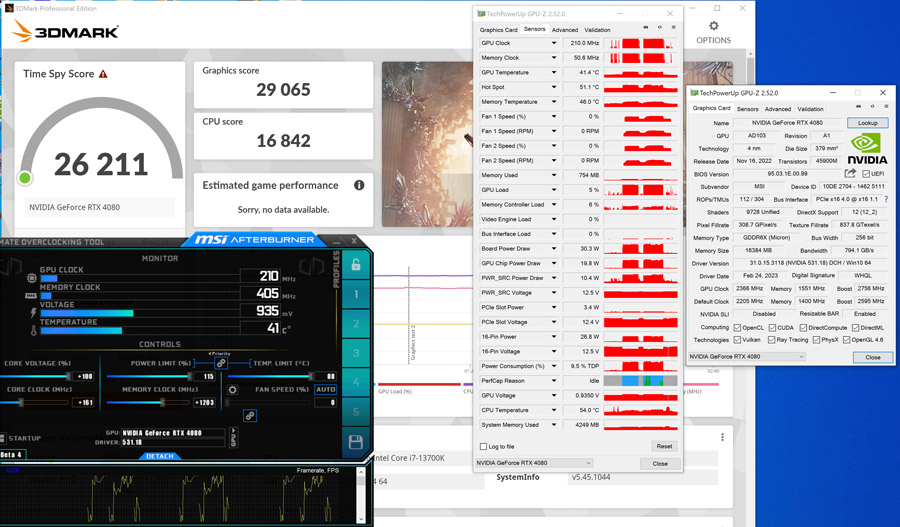Viewport: 900px width, 527px height.
Task: Open GPU selector dropdown in Sensors window
Action: pos(534,463)
